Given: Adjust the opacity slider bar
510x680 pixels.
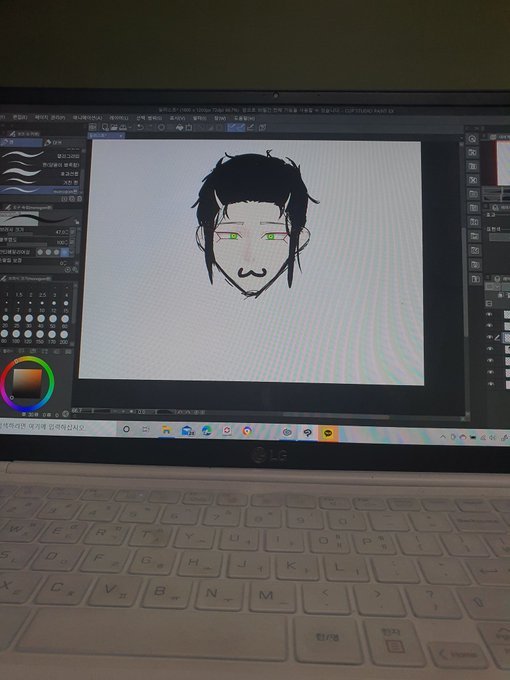Looking at the screenshot, I should click(x=28, y=245).
